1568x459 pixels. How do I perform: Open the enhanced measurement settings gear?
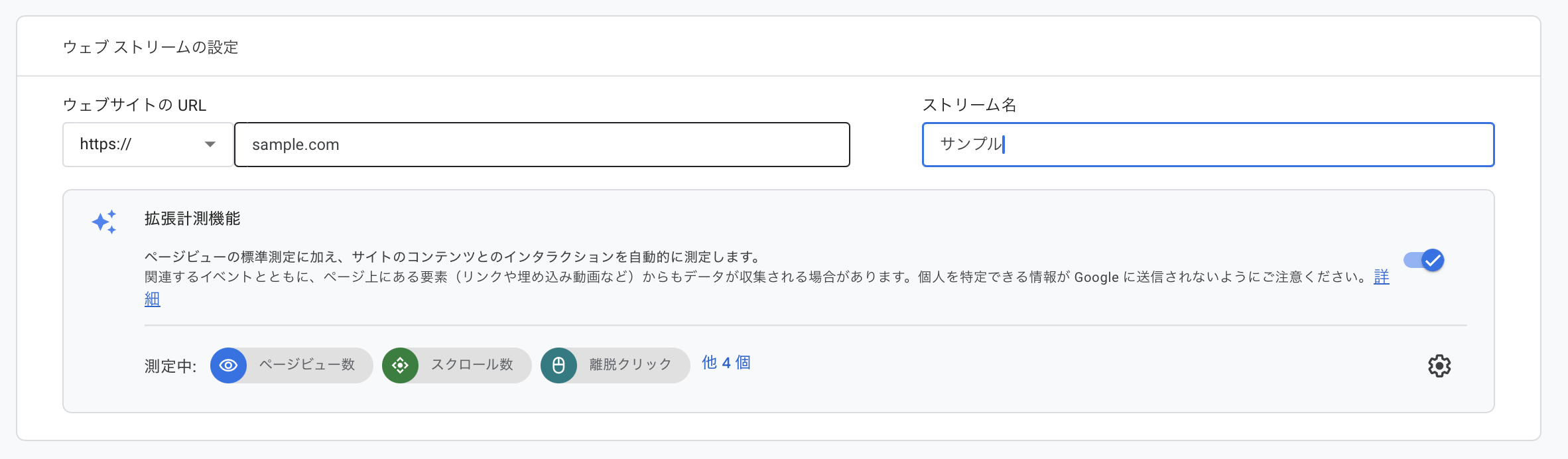1439,365
